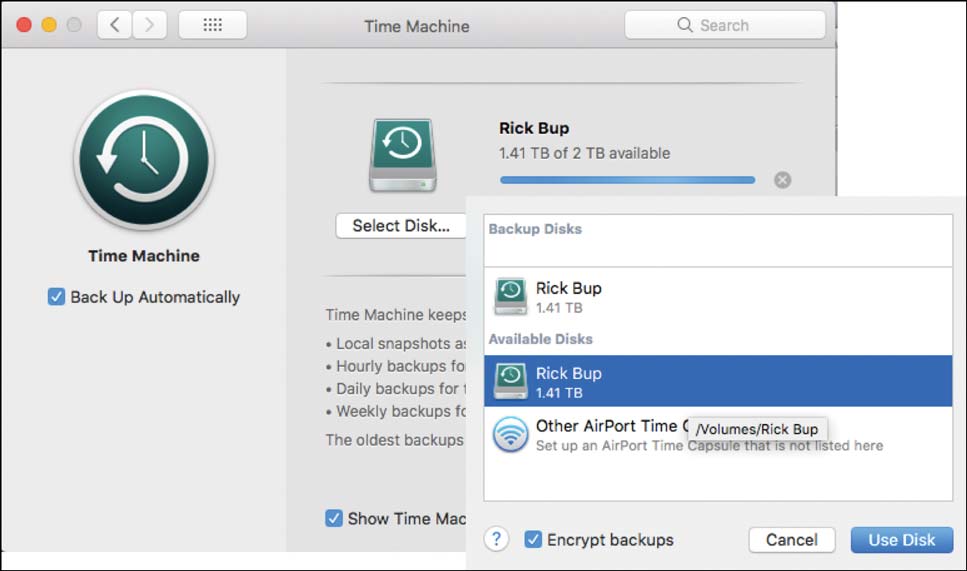Click the /Volumes/Rick Bup tooltip
Image resolution: width=967 pixels, height=571 pixels.
pyautogui.click(x=757, y=429)
